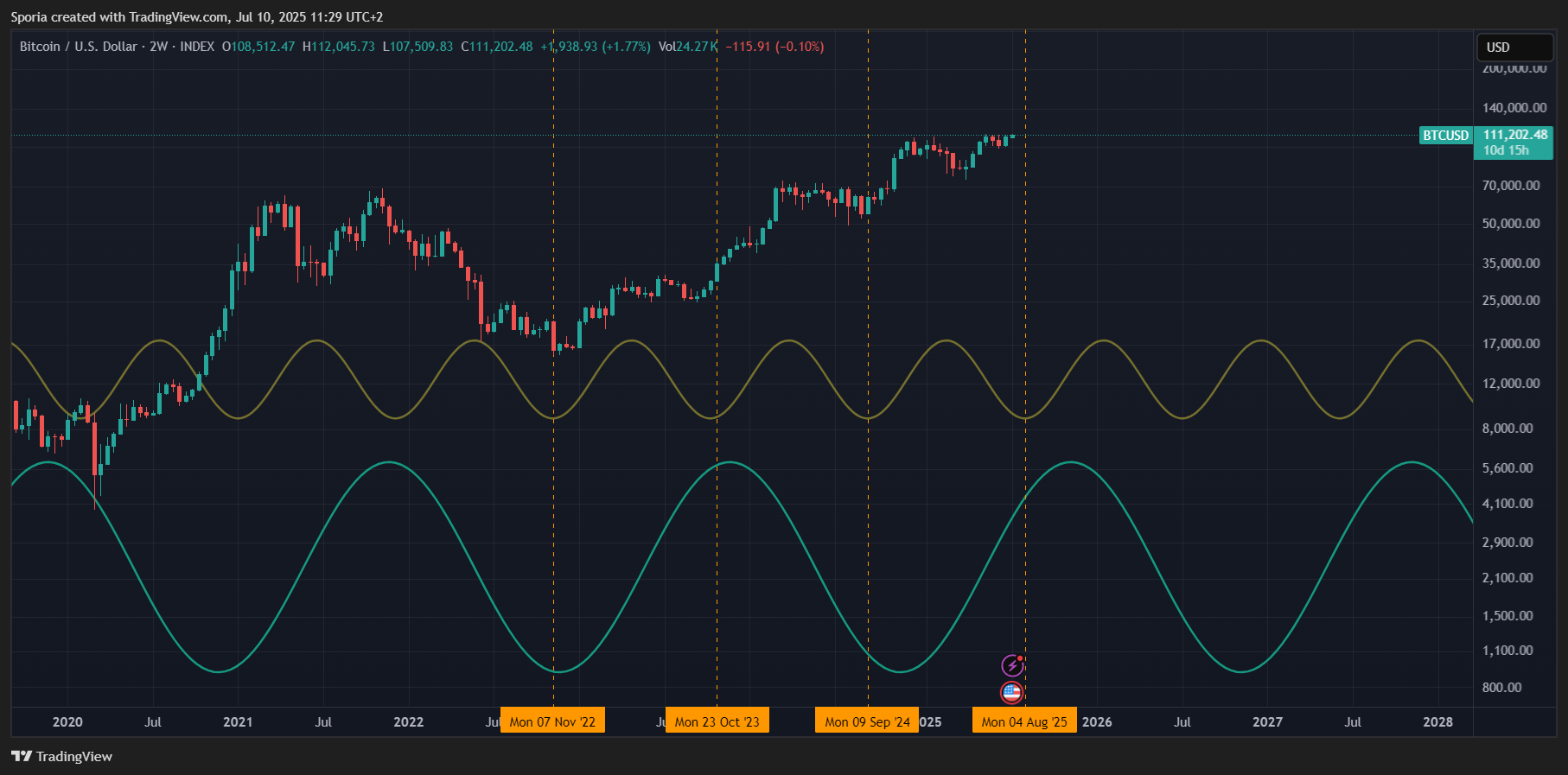
Task: Click the BTCUSD price label tag
Action: (x=1445, y=135)
